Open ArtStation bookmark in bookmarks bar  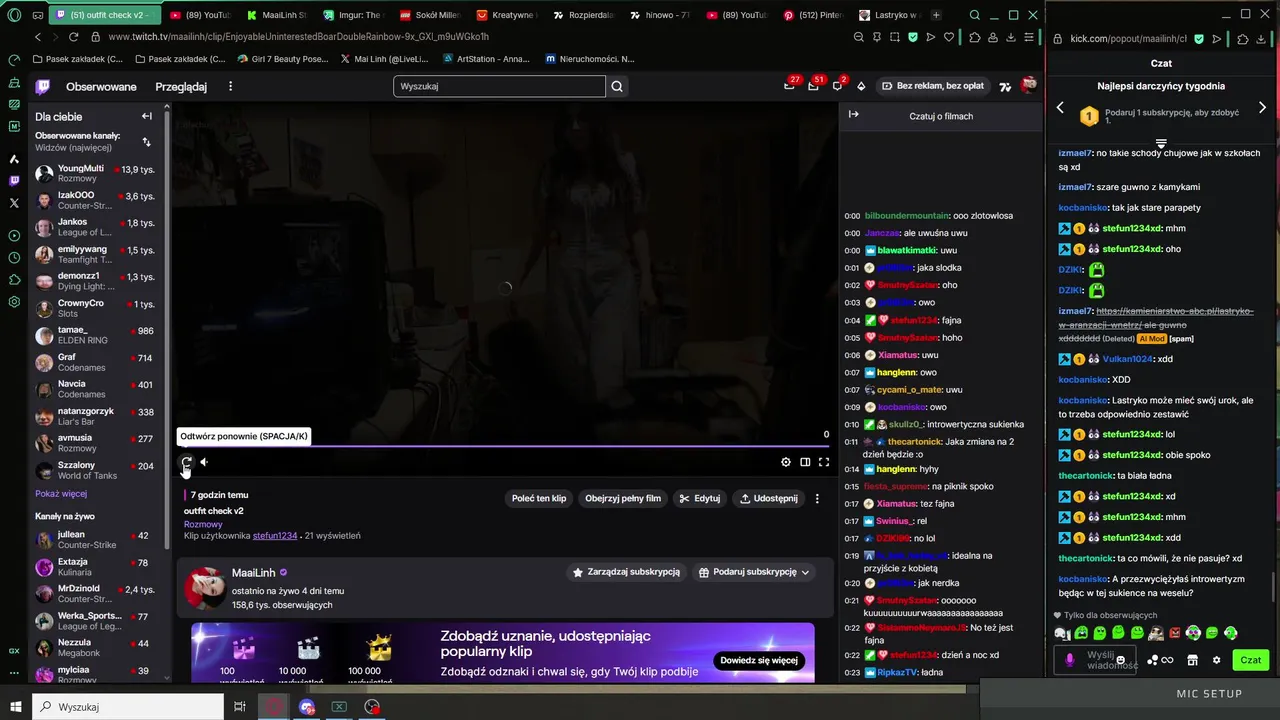pos(487,59)
